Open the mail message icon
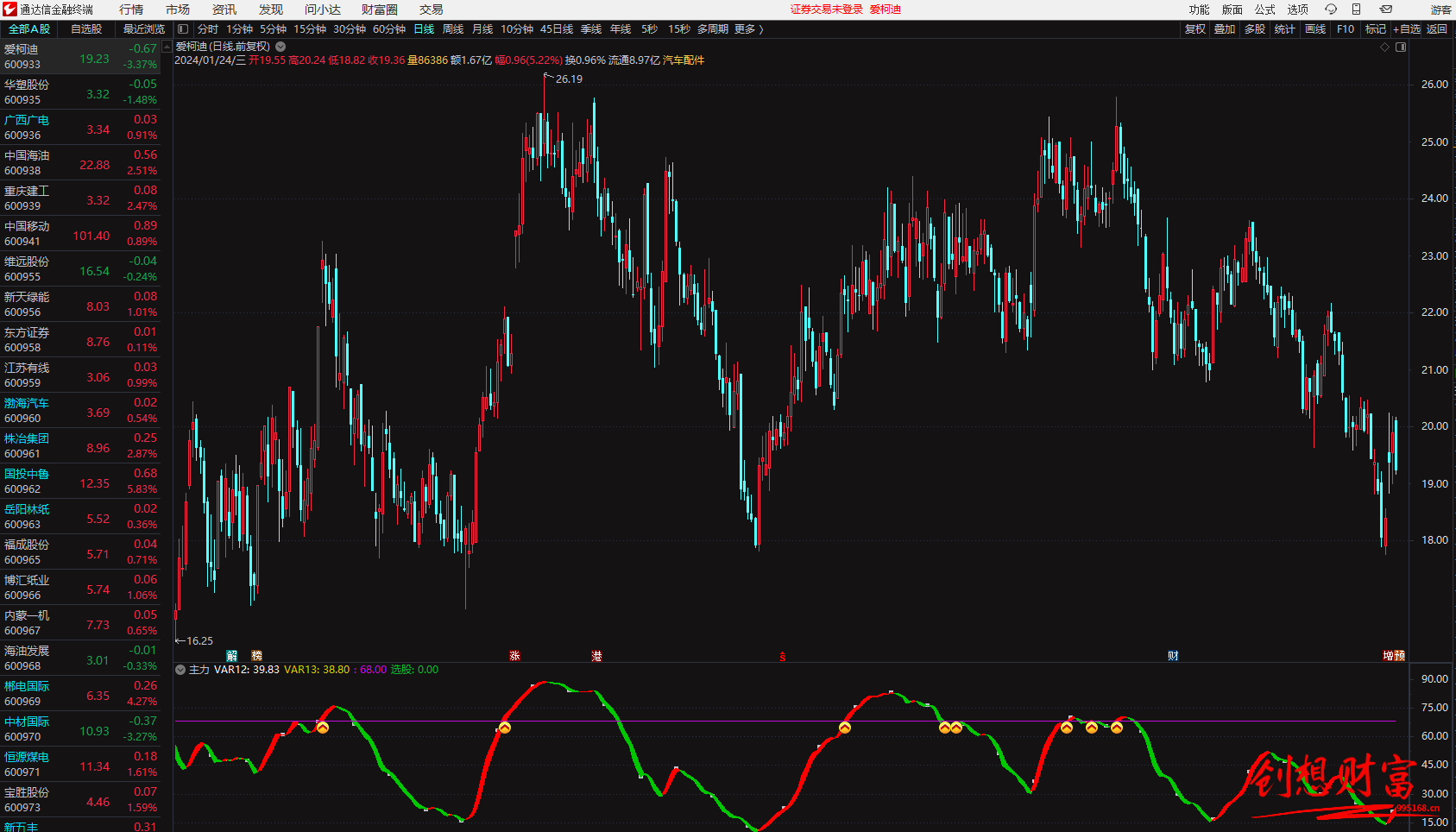Viewport: 1456px width, 832px height. point(1385,9)
